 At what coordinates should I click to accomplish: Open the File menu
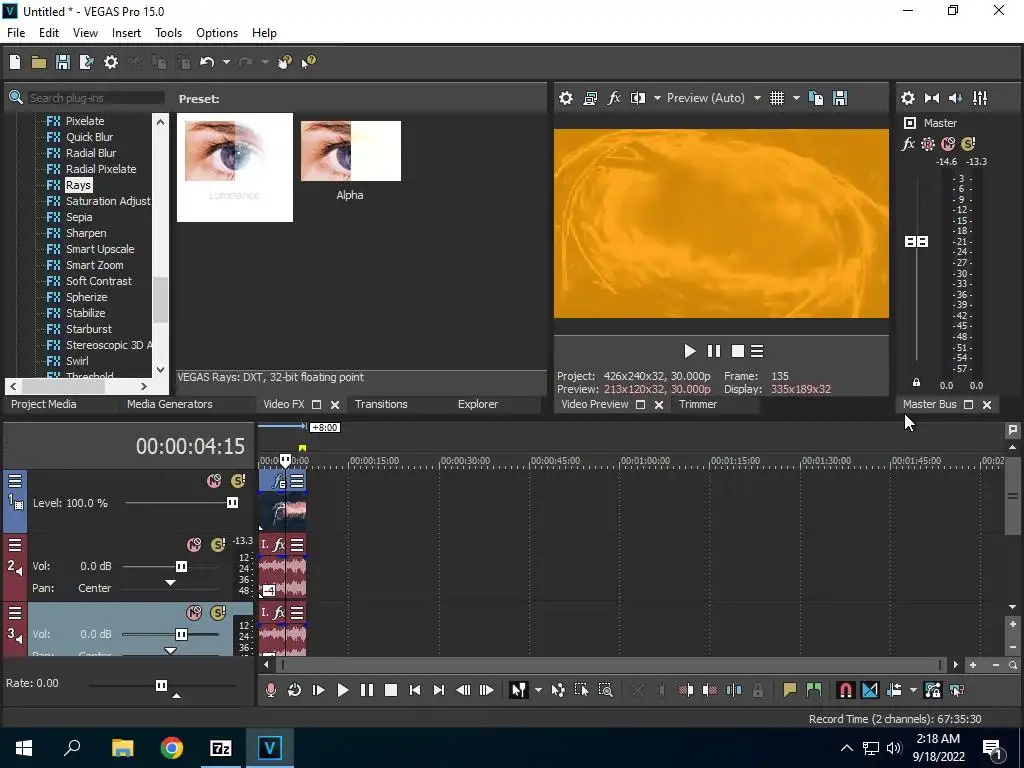coord(16,33)
